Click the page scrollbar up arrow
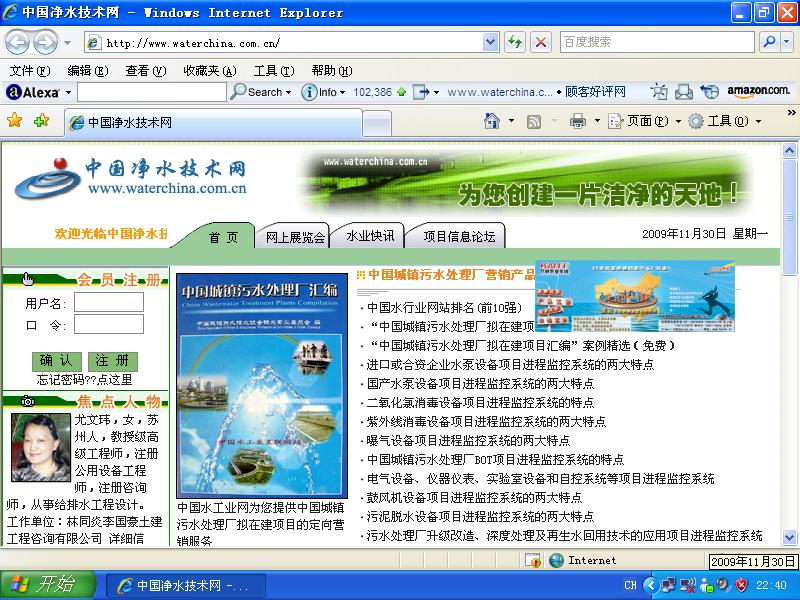The image size is (800, 600). pos(789,151)
